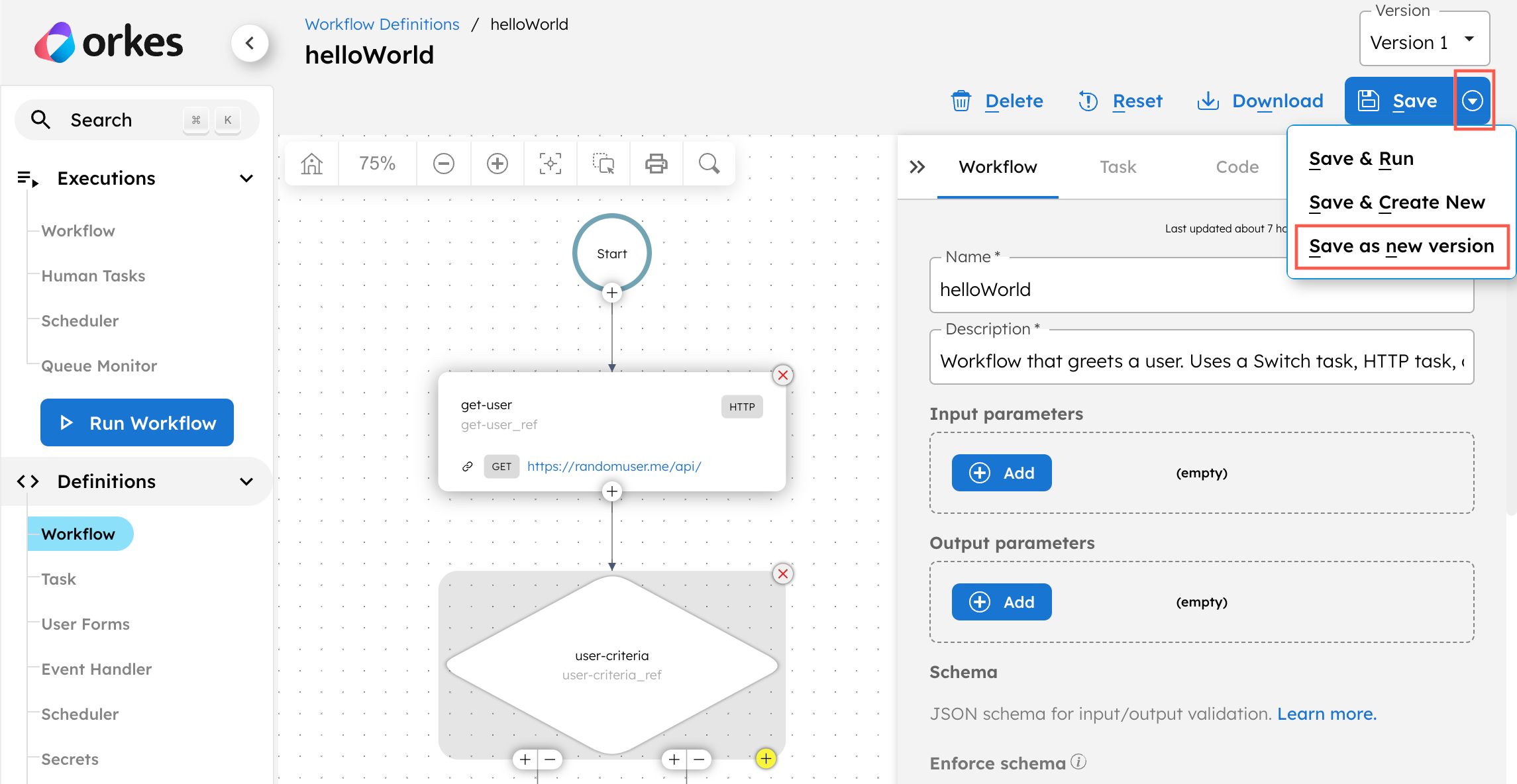Click the Enforce schema info icon

(1078, 762)
